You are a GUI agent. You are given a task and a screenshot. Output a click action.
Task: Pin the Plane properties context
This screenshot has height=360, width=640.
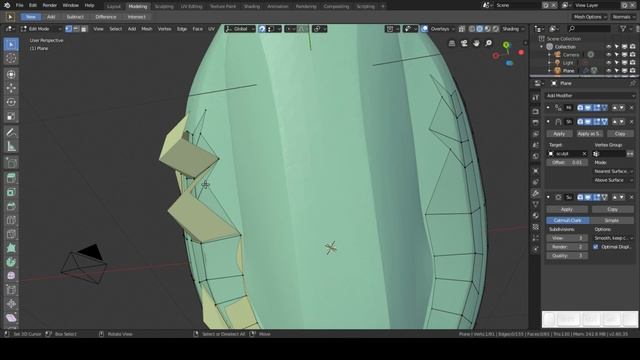coord(633,83)
